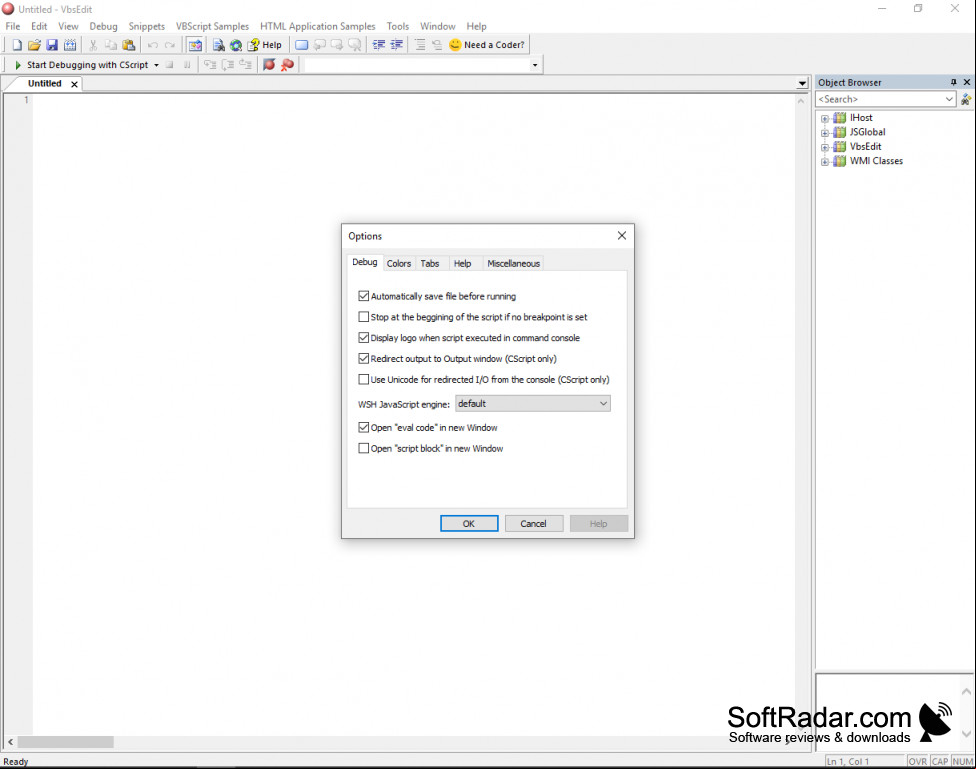Click the Step Out debug icon
The height and width of the screenshot is (769, 976).
coord(245,65)
